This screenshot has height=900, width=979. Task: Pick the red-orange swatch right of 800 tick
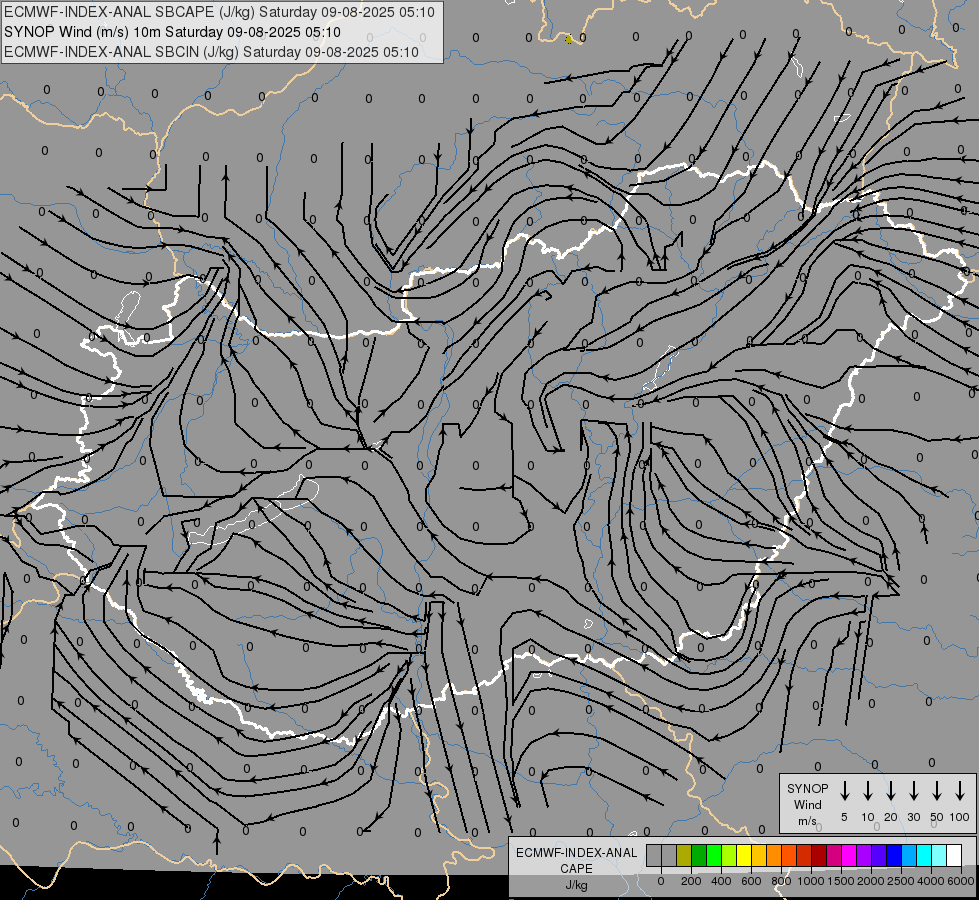pyautogui.click(x=789, y=855)
